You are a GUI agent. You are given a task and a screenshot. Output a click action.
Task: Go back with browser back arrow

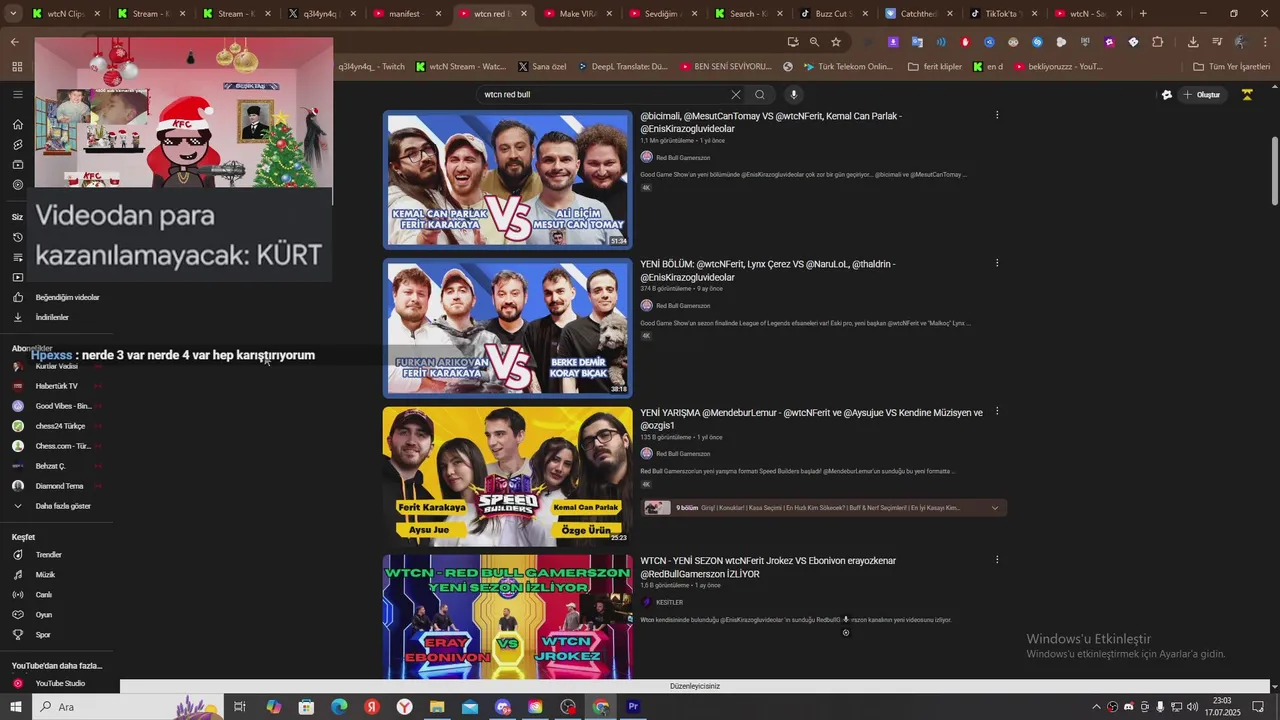(x=14, y=42)
